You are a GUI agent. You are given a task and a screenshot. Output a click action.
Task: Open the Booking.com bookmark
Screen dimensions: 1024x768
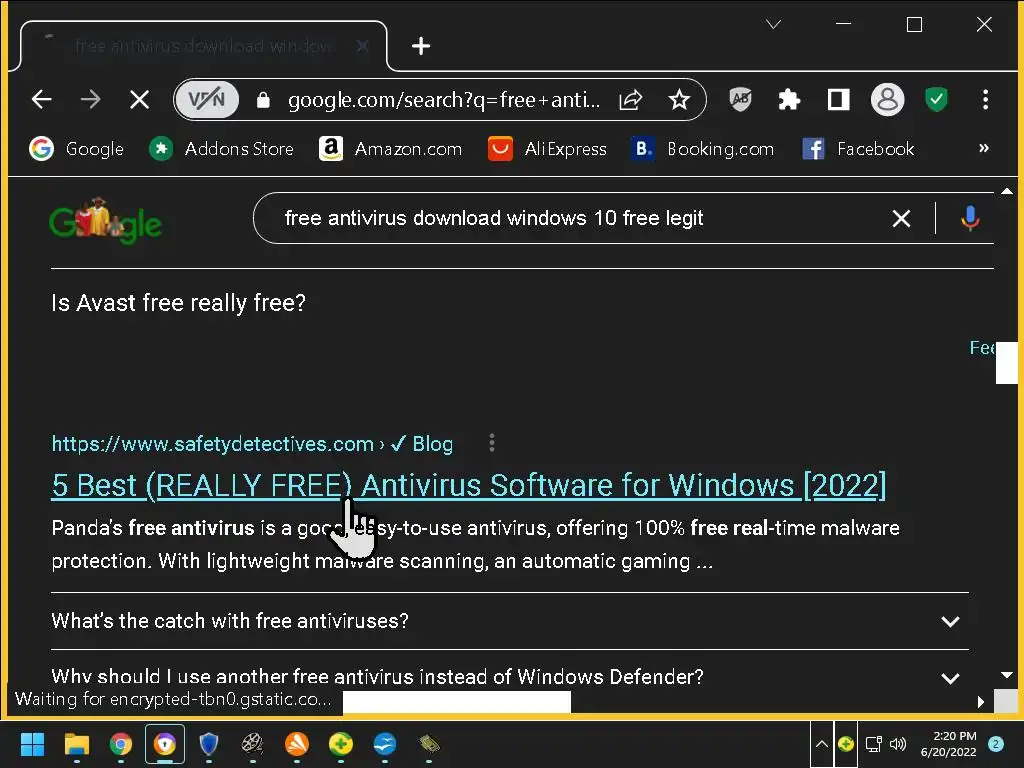coord(703,149)
